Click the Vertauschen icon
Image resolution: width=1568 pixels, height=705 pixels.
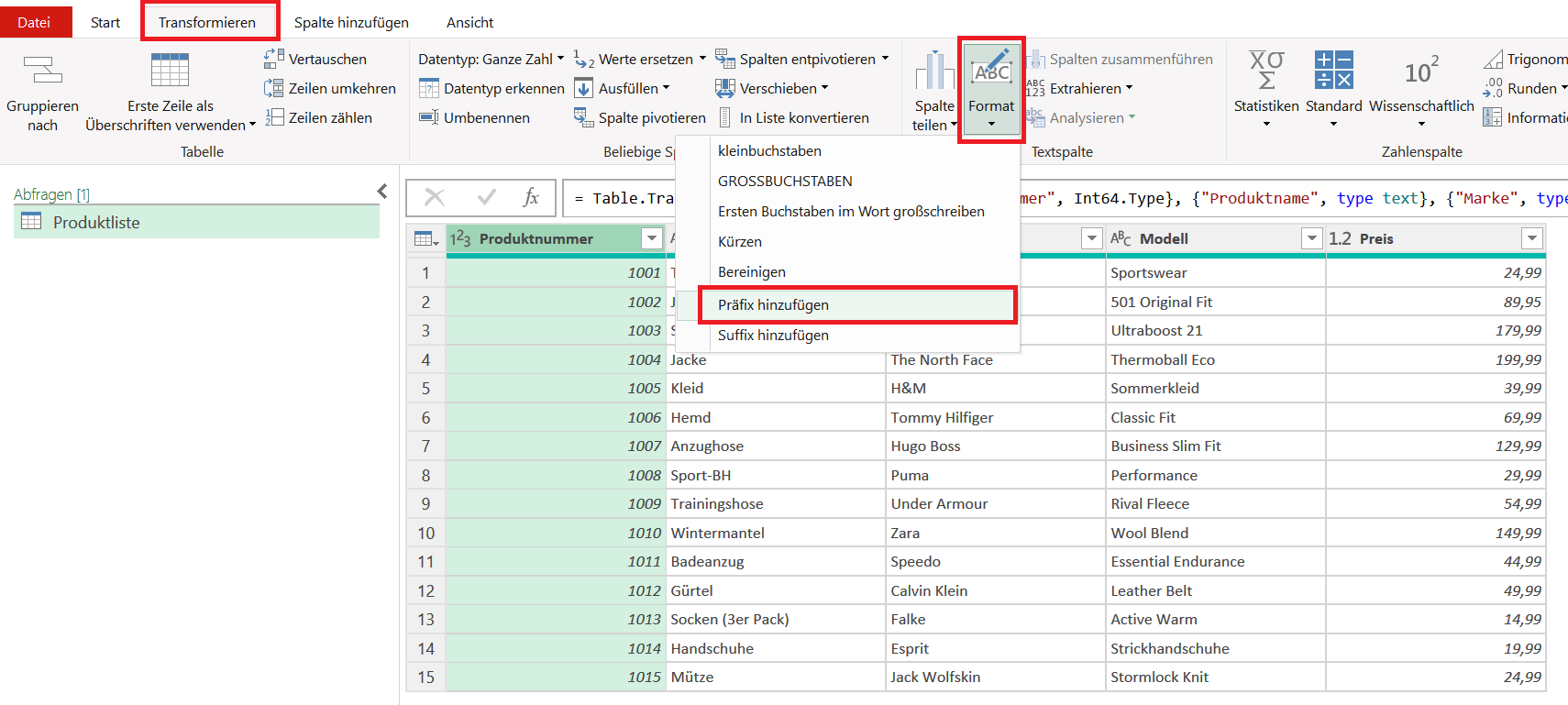tap(274, 59)
